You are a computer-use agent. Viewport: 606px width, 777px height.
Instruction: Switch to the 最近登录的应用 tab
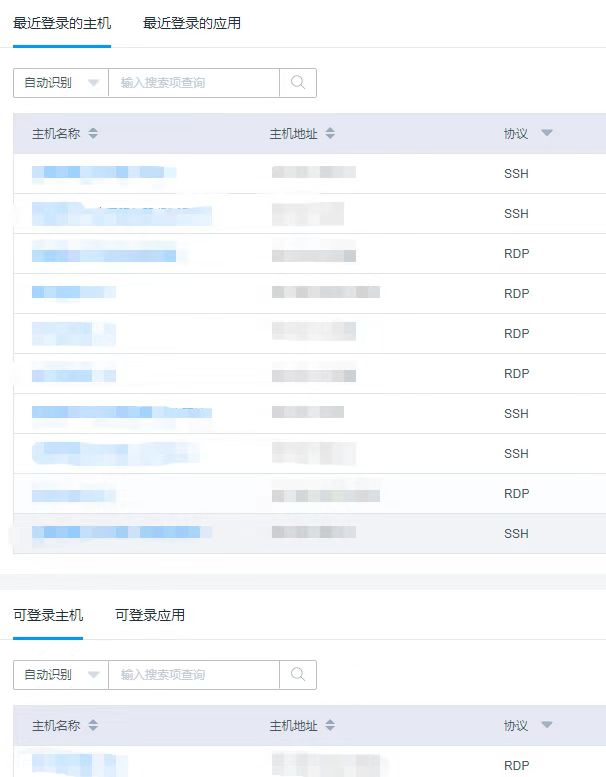coord(192,23)
